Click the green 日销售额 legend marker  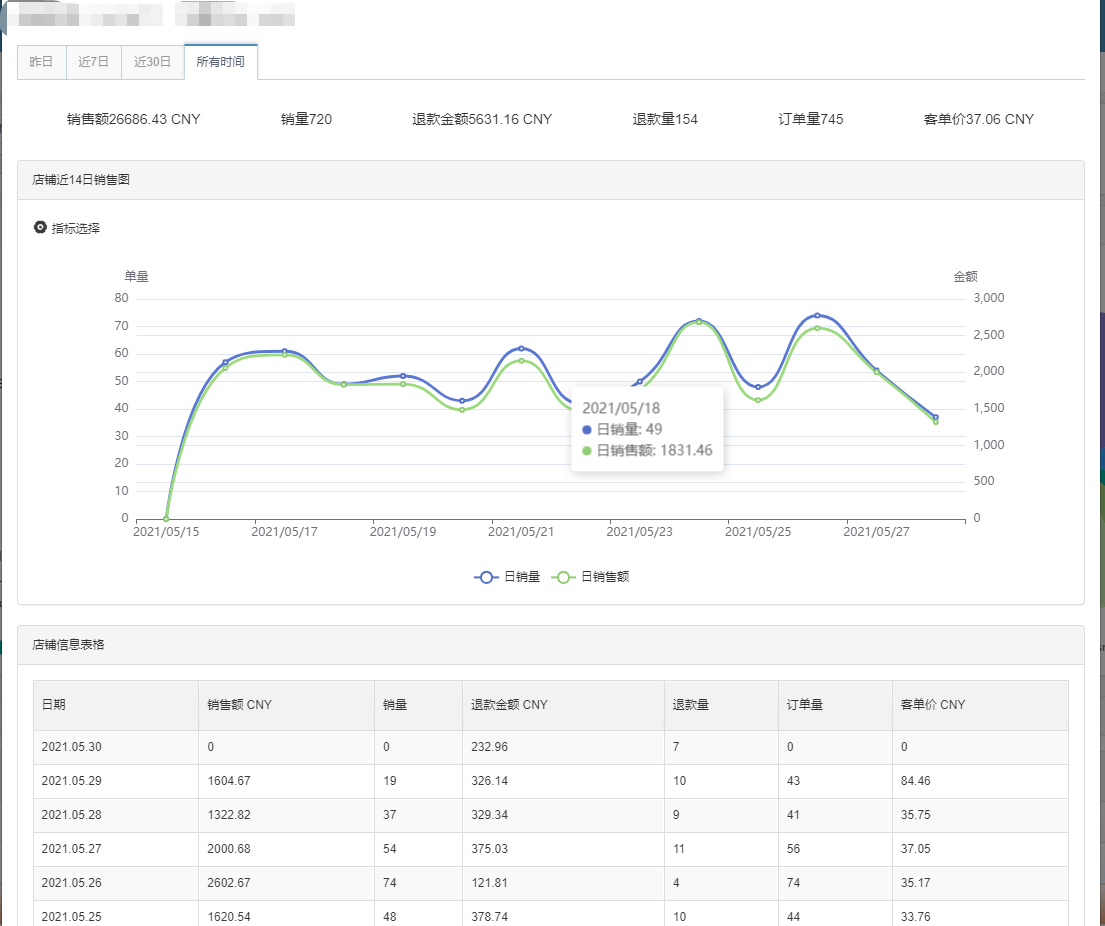coord(564,577)
